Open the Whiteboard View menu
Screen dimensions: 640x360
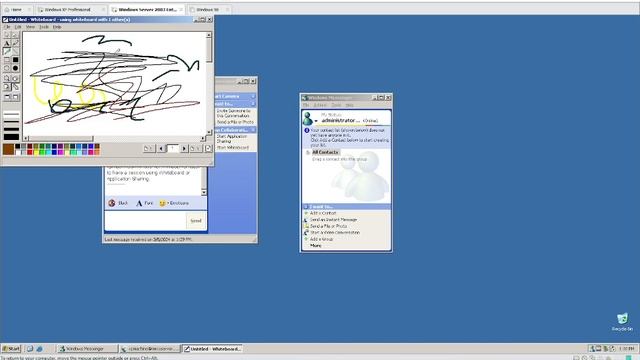[30, 27]
